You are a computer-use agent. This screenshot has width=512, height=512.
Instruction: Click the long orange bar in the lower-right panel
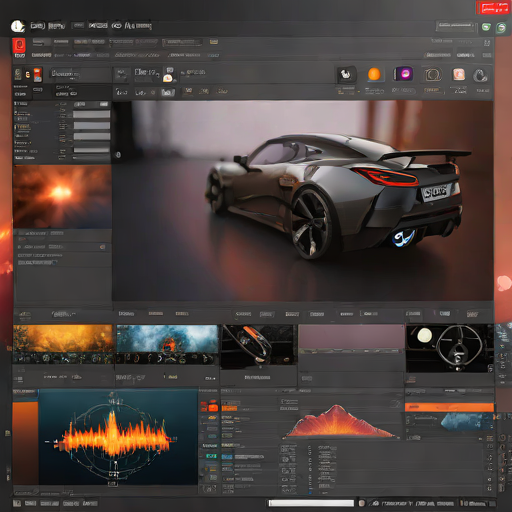(449, 407)
